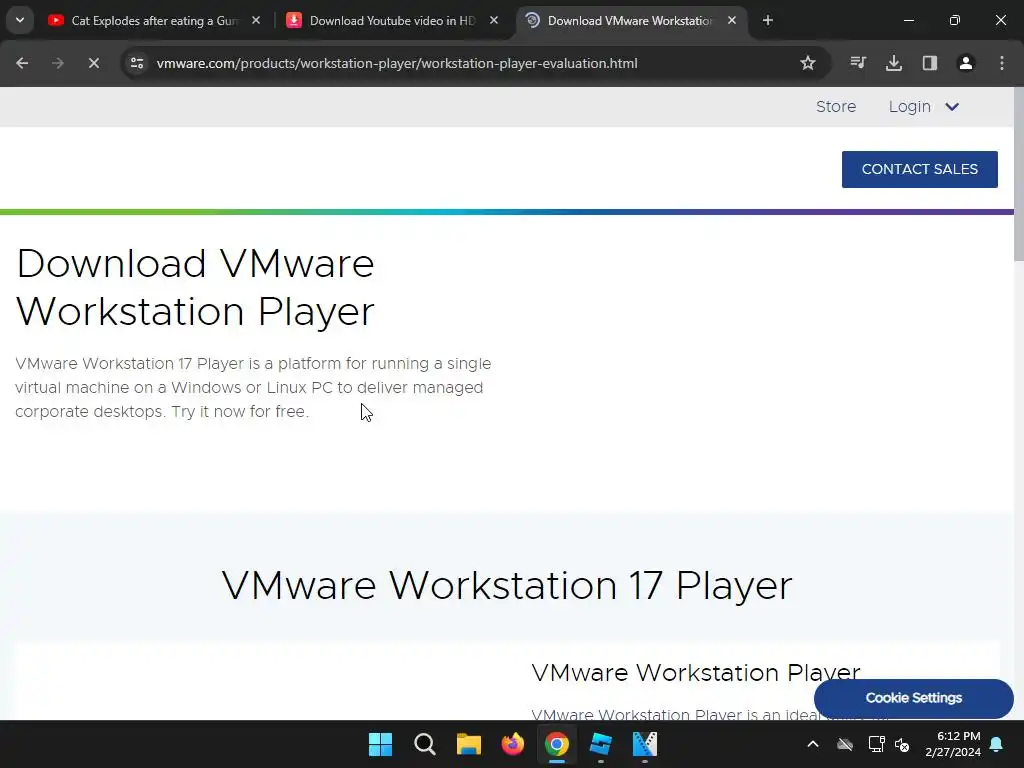Click the cloud sync tray icon

(x=845, y=744)
